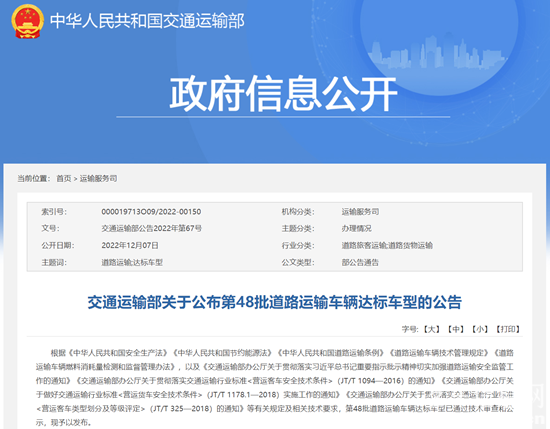Click the 公开日期 label
Viewport: 550px width, 429px height.
(58, 246)
